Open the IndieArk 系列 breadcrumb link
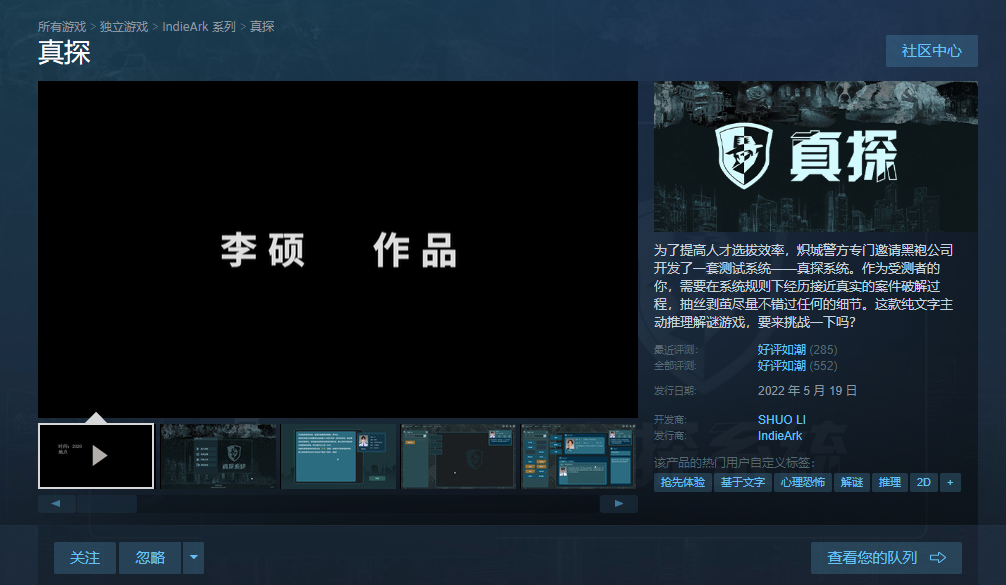1006x585 pixels. (x=199, y=26)
